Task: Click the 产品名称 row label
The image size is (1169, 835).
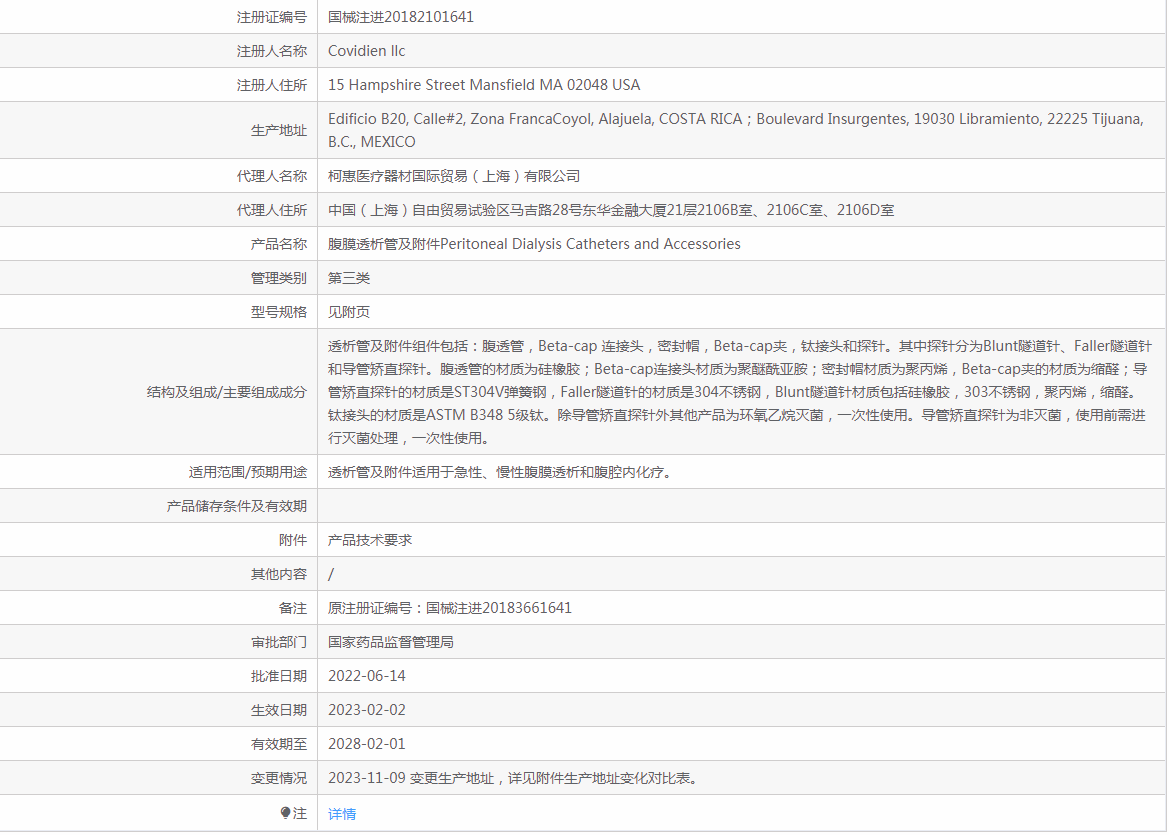Action: [x=279, y=244]
